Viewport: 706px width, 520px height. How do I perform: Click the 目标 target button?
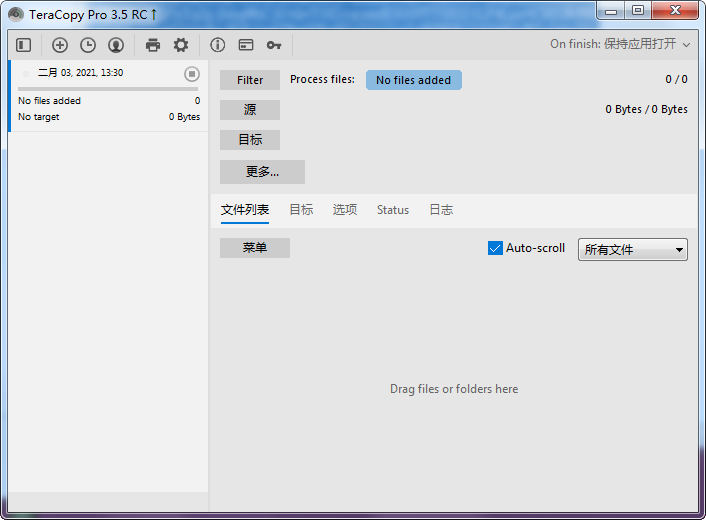click(x=250, y=140)
